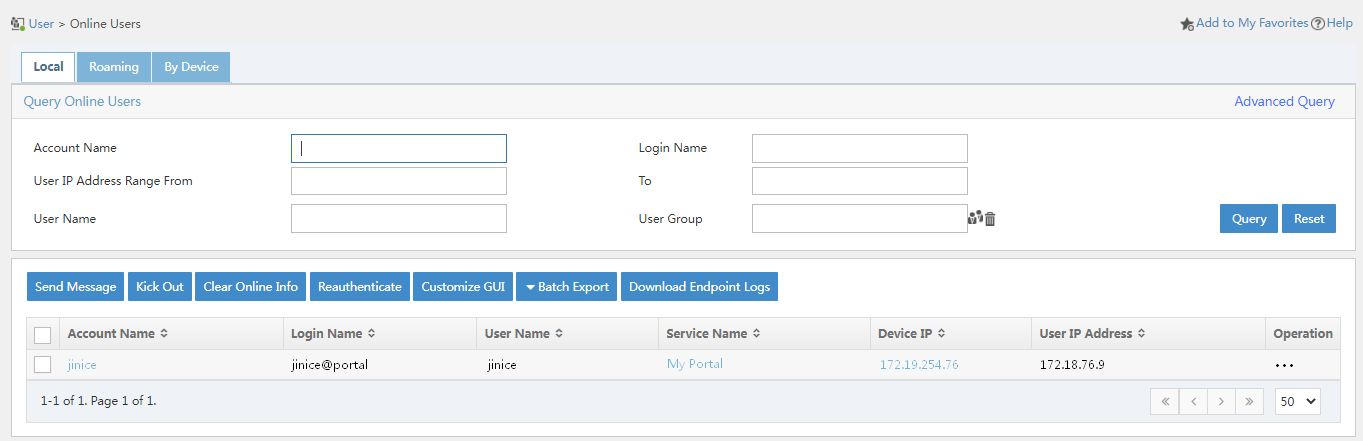1363x441 pixels.
Task: Click the Add to My Favorites star icon
Action: (x=1187, y=24)
